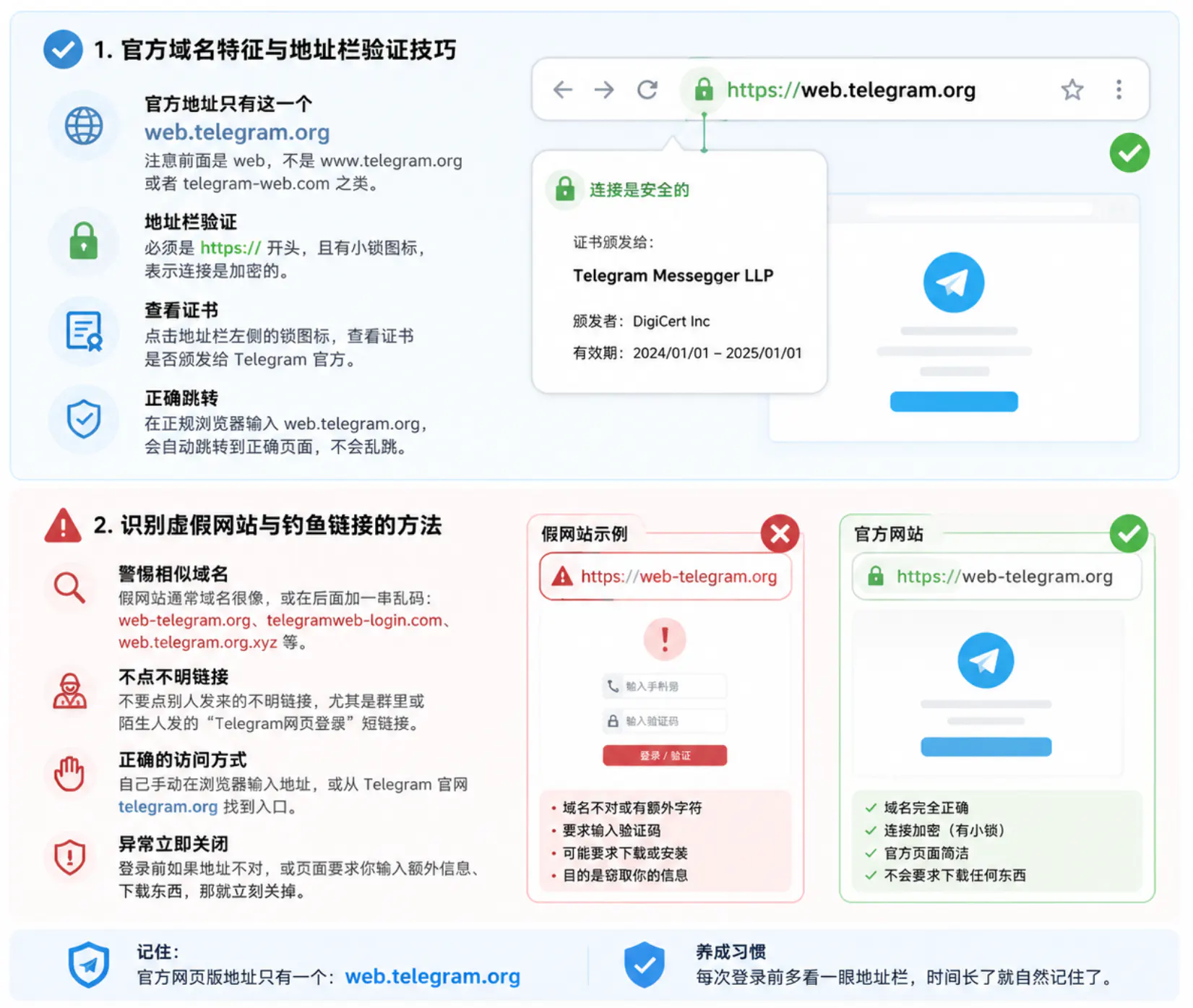Click the blue check badge beside heading 1
This screenshot has height=1008, width=1193.
(63, 49)
